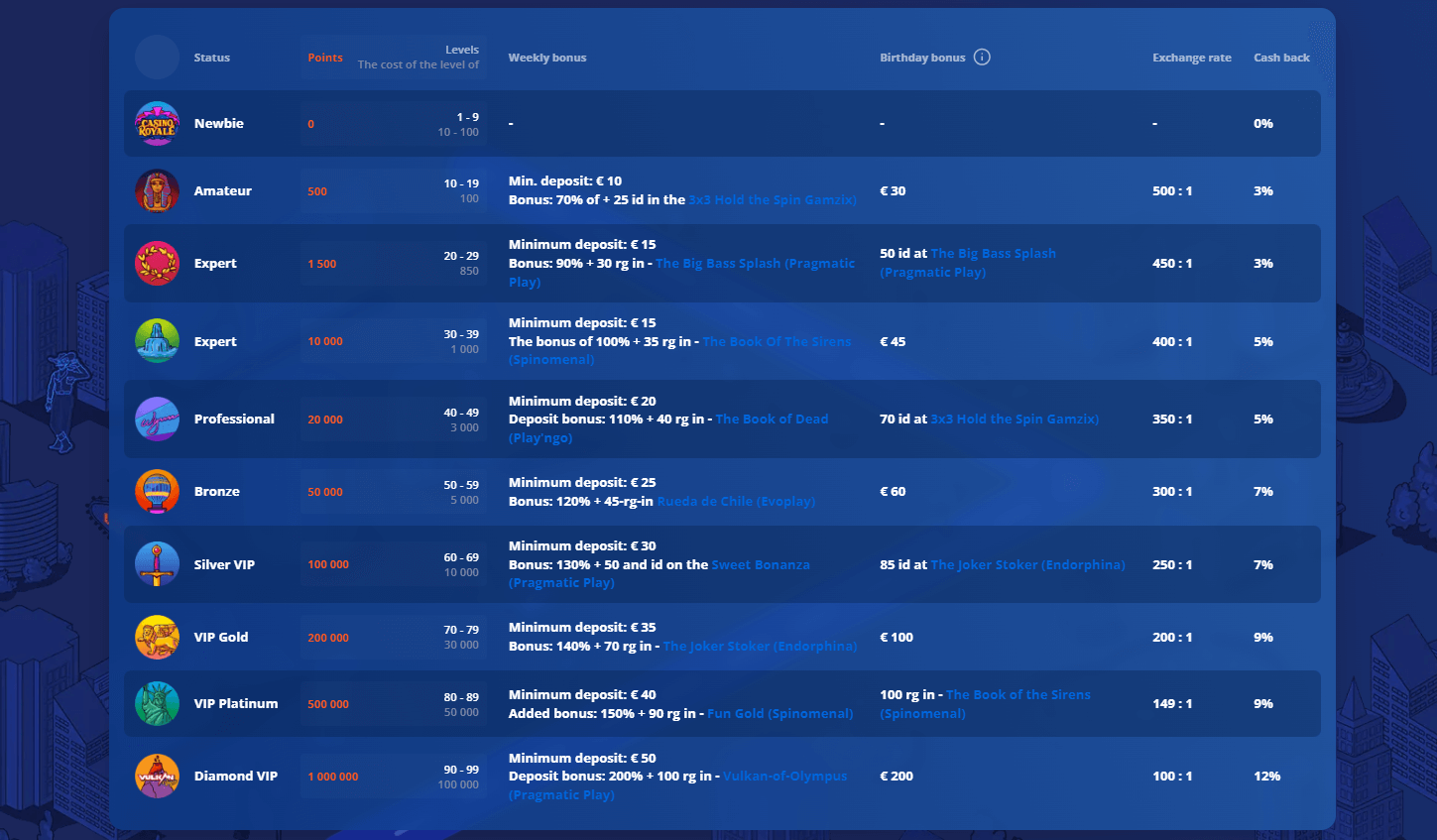
Task: Click the € 100 birthday bonus
Action: point(897,637)
